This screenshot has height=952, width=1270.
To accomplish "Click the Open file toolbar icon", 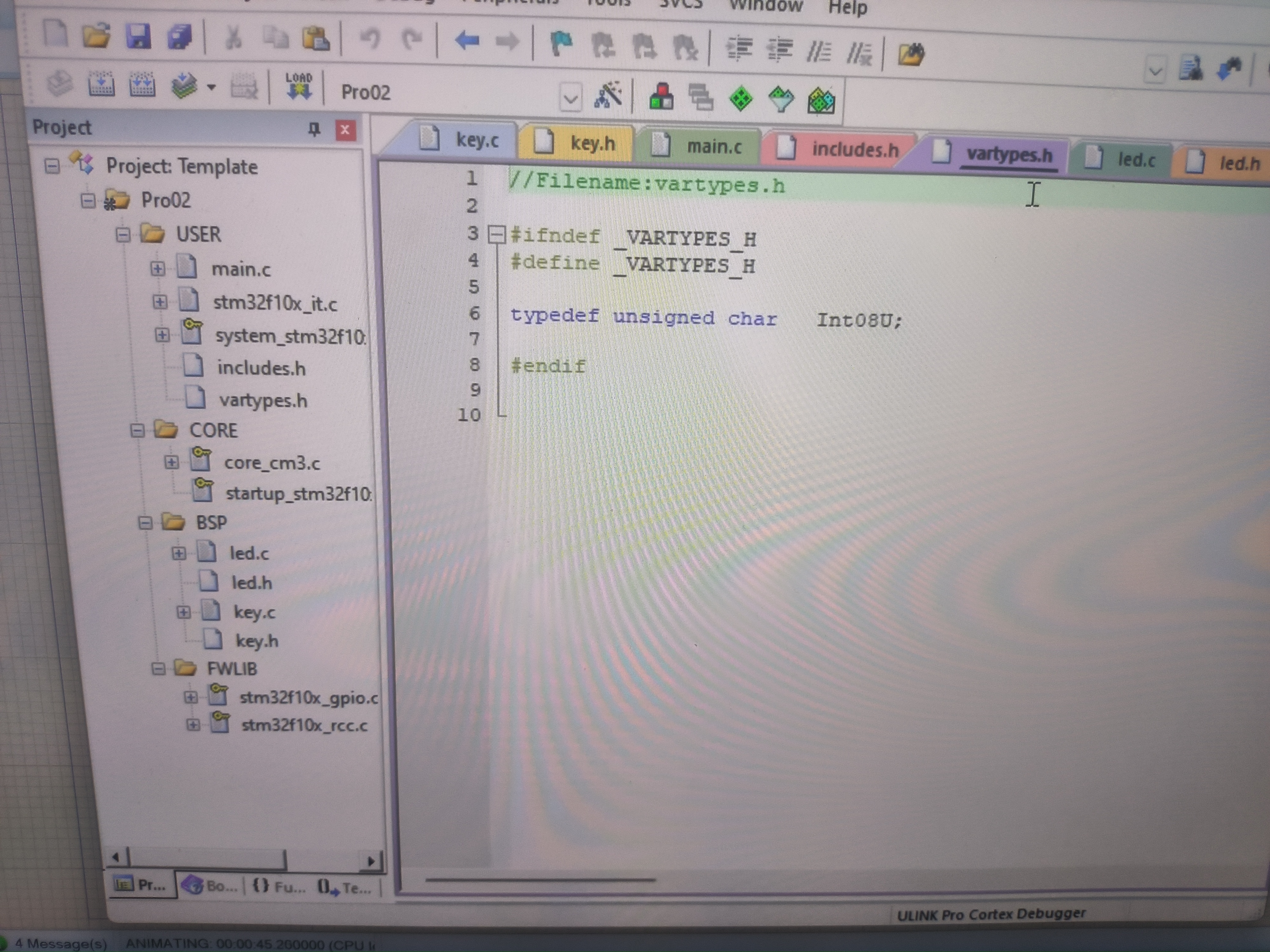I will [x=96, y=36].
